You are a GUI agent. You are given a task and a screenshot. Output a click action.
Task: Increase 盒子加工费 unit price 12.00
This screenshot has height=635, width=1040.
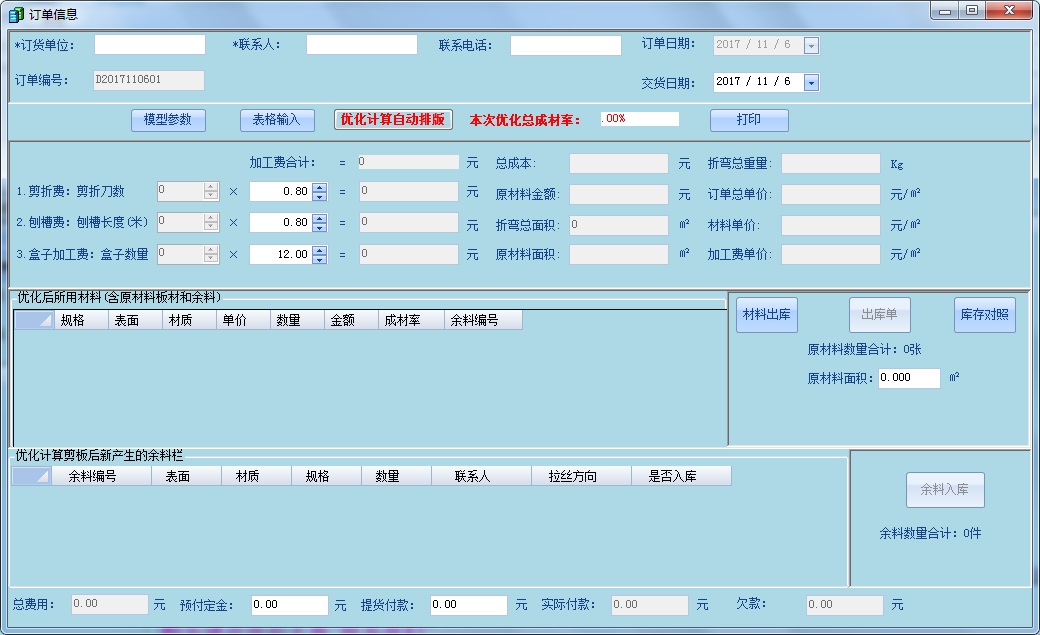[320, 249]
